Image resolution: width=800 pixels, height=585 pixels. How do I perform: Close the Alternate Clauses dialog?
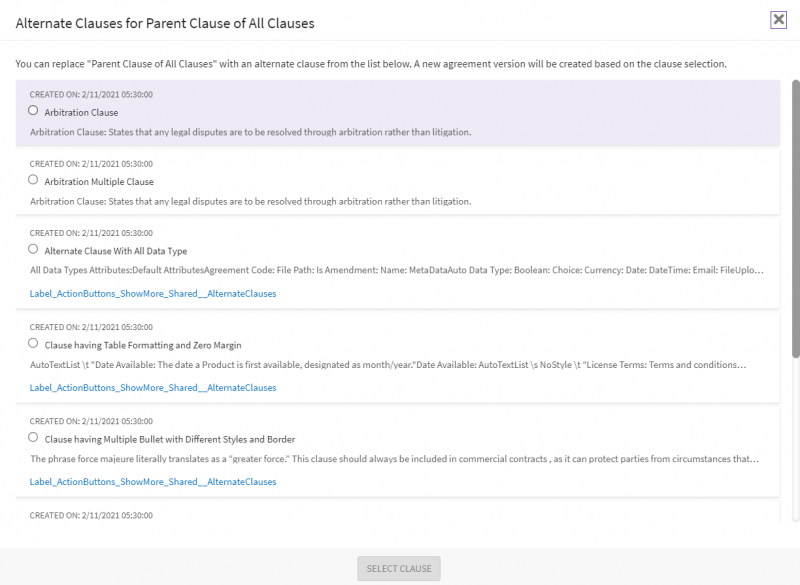[x=779, y=20]
